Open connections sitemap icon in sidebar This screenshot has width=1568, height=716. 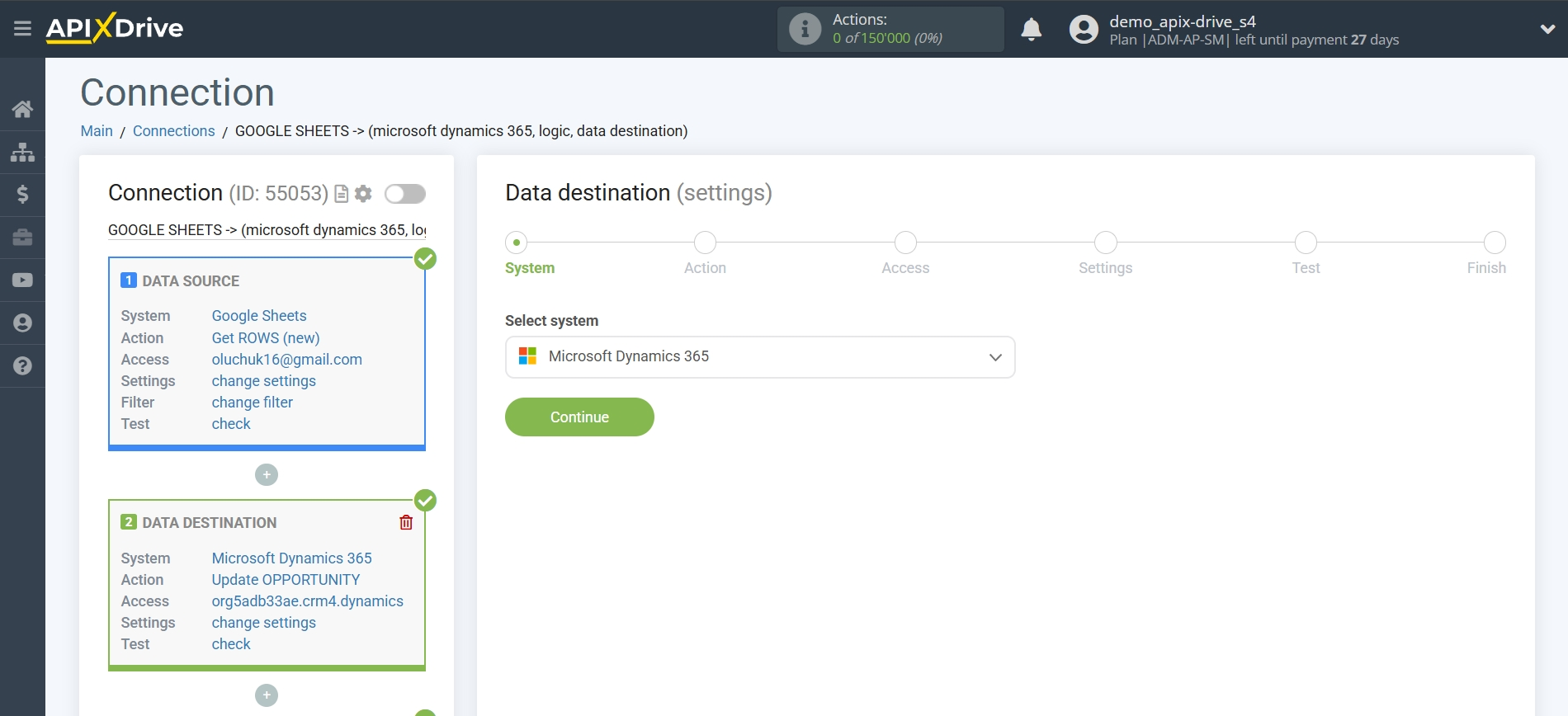point(22,152)
